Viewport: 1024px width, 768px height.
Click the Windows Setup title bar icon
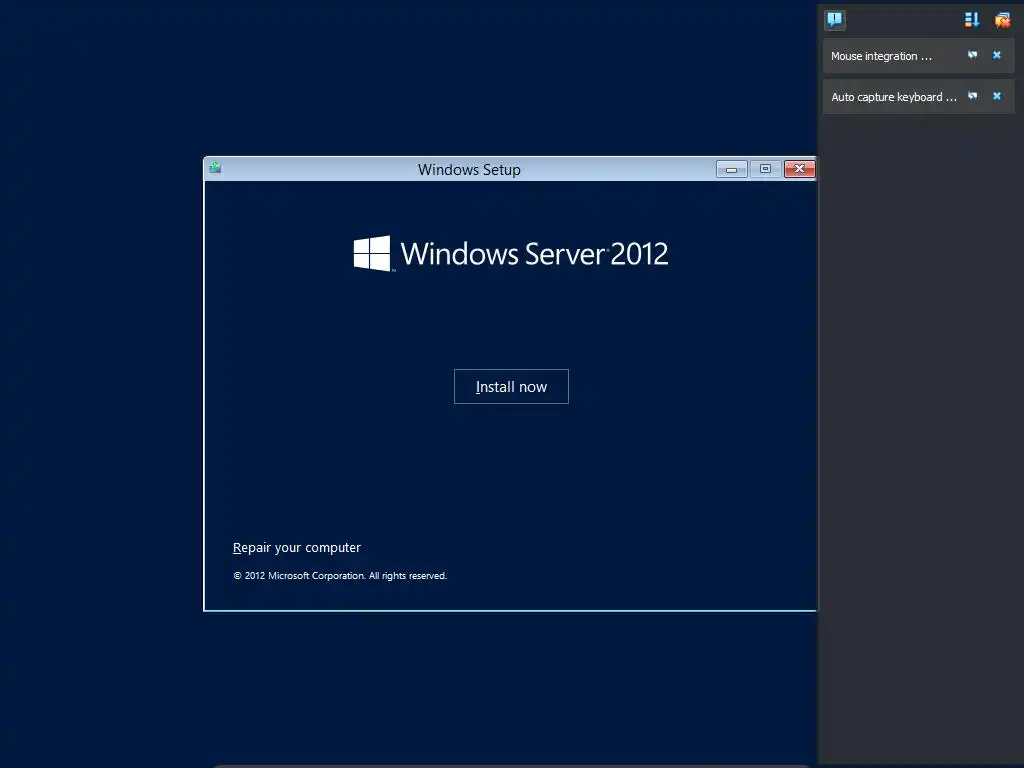[x=215, y=168]
